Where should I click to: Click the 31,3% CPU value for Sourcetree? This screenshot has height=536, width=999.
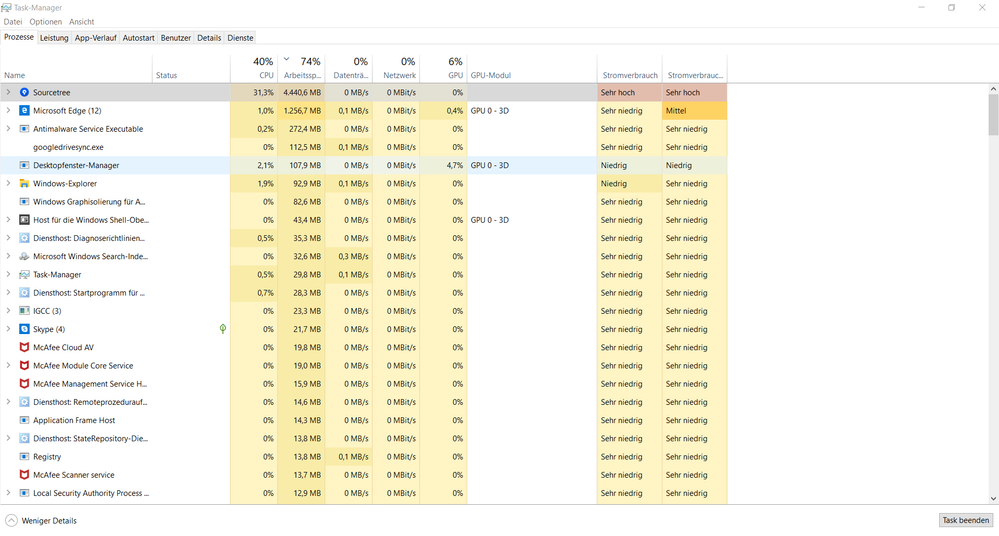point(263,92)
